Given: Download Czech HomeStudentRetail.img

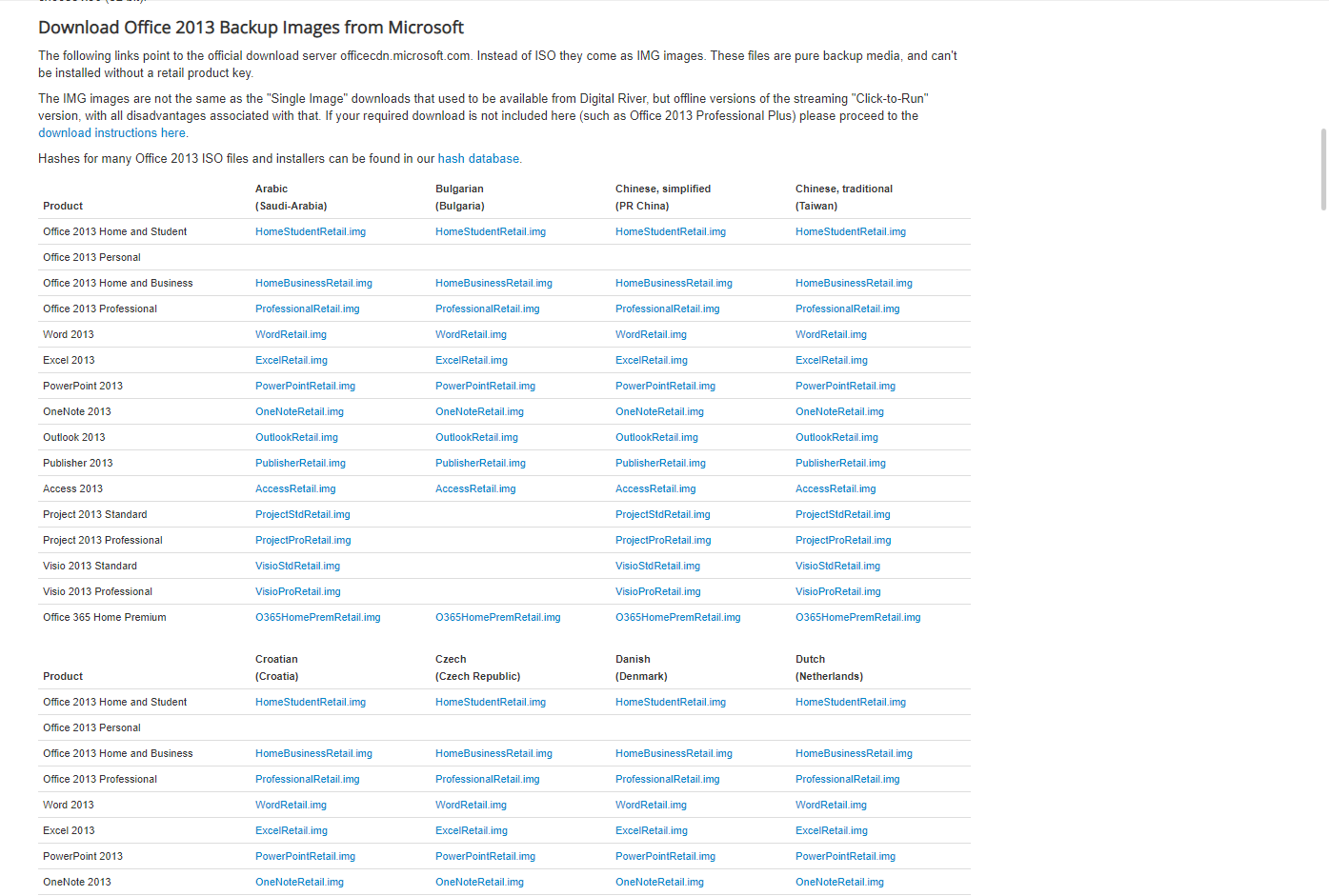Looking at the screenshot, I should tap(491, 703).
